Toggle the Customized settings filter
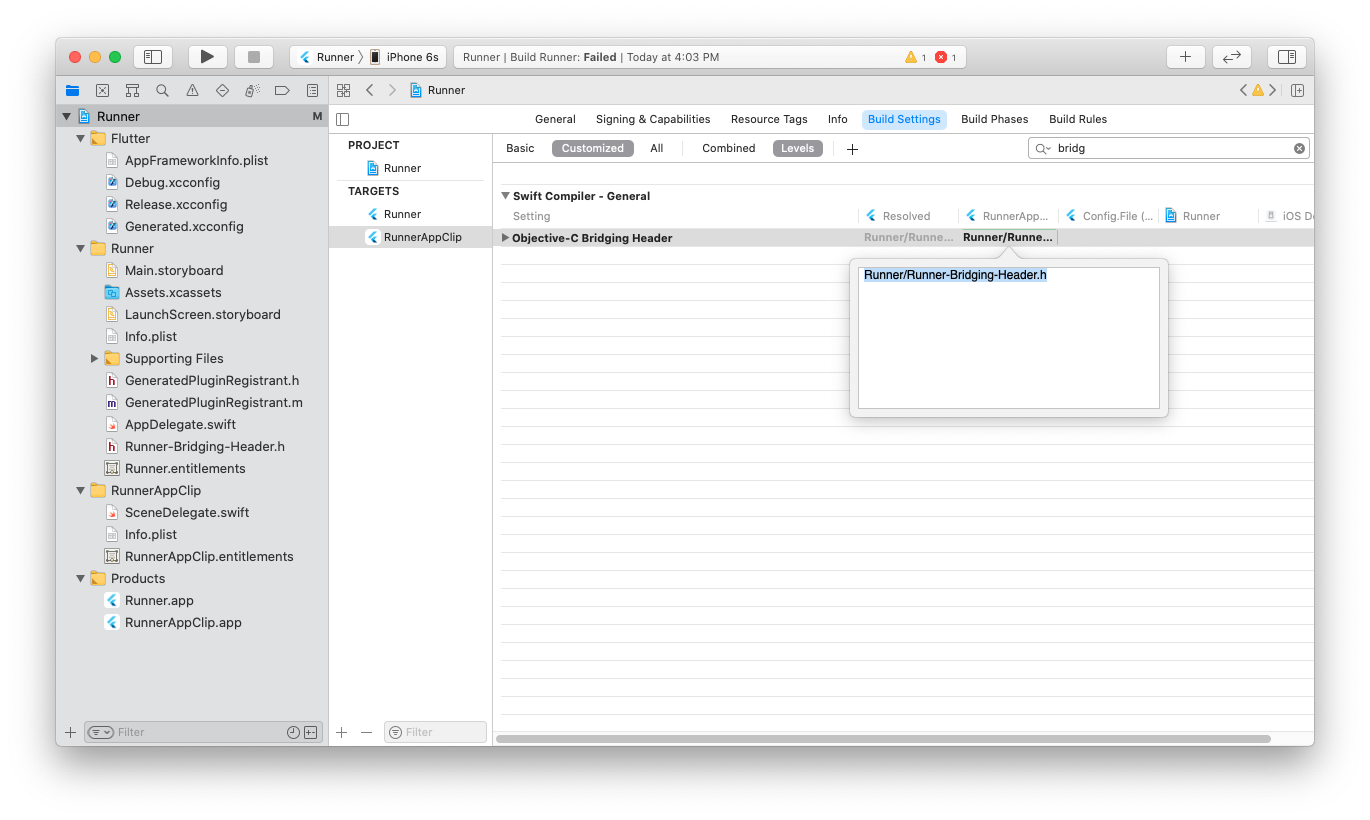This screenshot has width=1370, height=820. (592, 148)
